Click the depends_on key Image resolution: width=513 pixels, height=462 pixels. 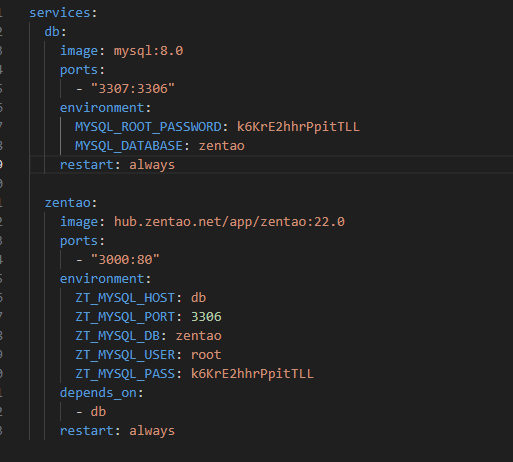98,393
